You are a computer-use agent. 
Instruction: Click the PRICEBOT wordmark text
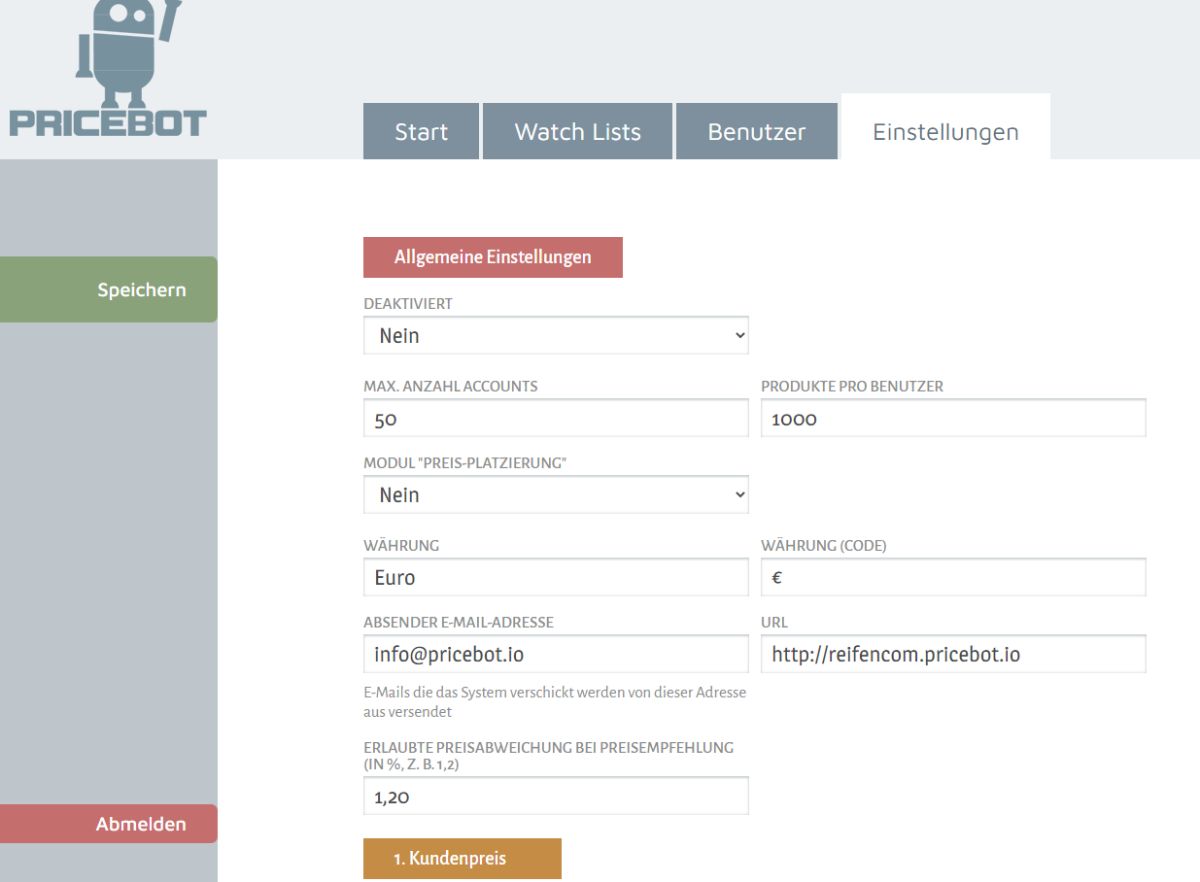point(108,124)
